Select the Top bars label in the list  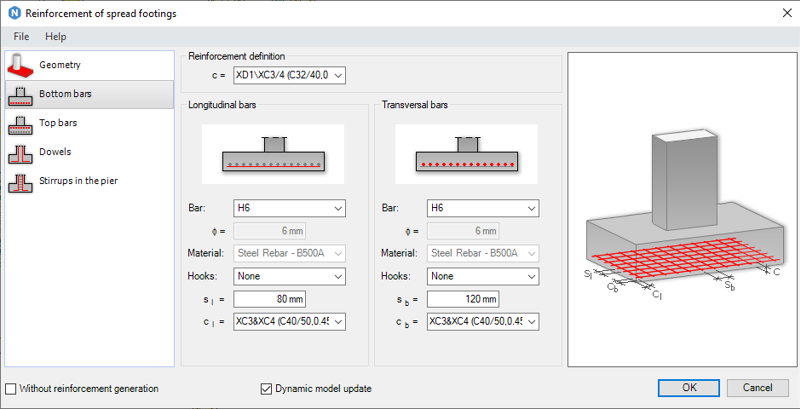pyautogui.click(x=58, y=123)
